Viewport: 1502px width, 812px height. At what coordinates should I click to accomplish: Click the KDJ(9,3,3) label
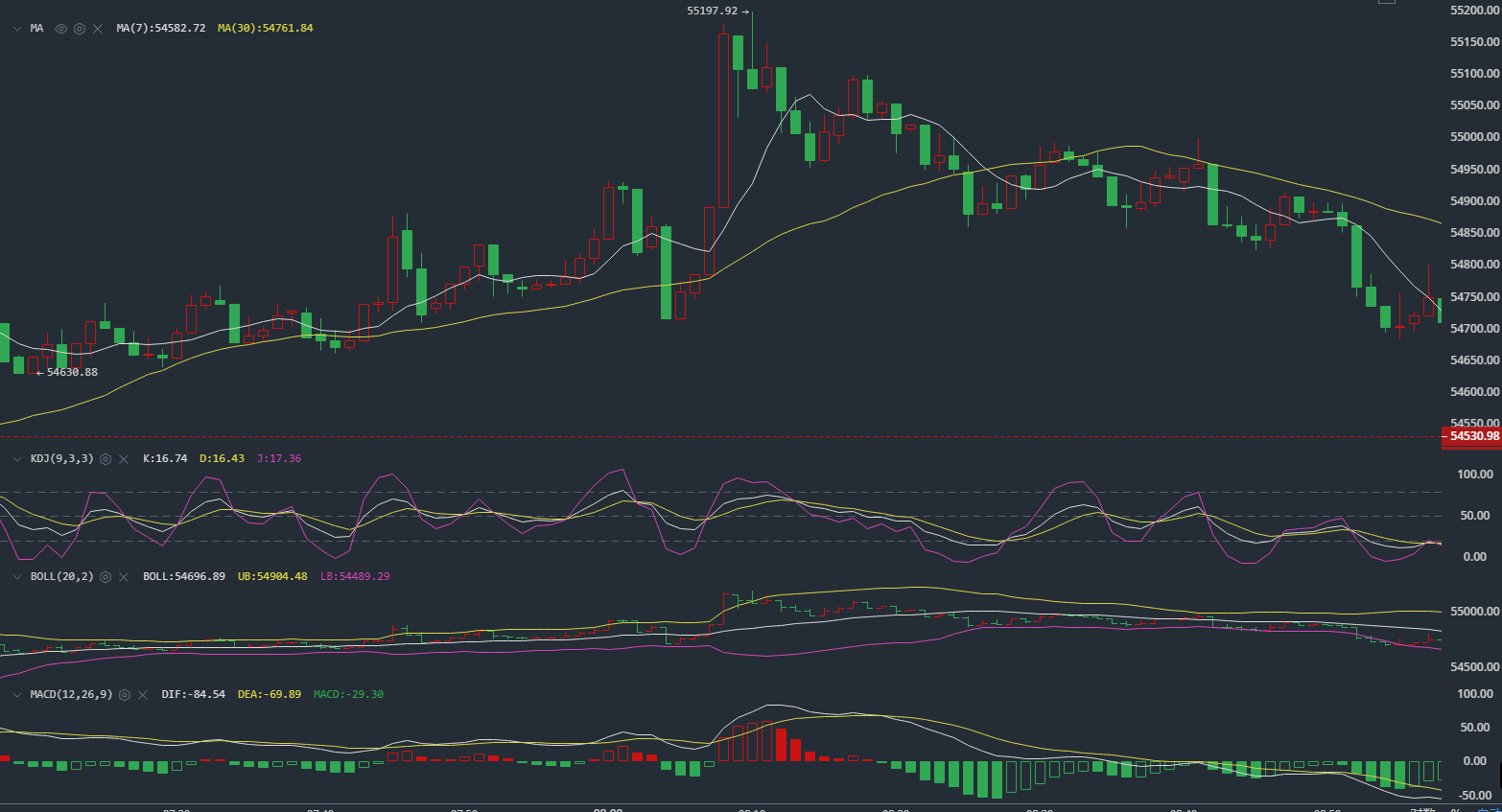pos(62,459)
